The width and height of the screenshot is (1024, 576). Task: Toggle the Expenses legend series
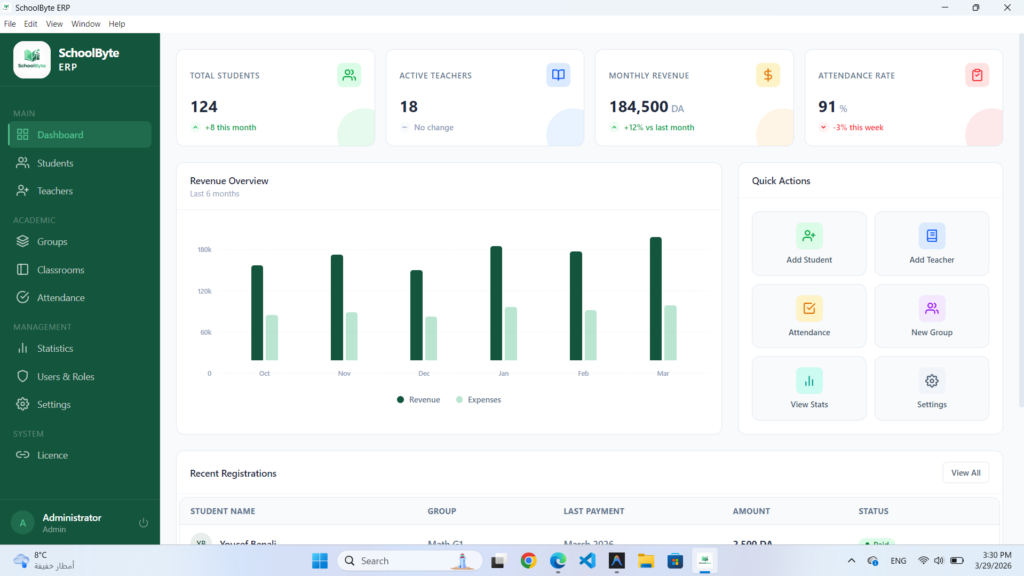[478, 400]
